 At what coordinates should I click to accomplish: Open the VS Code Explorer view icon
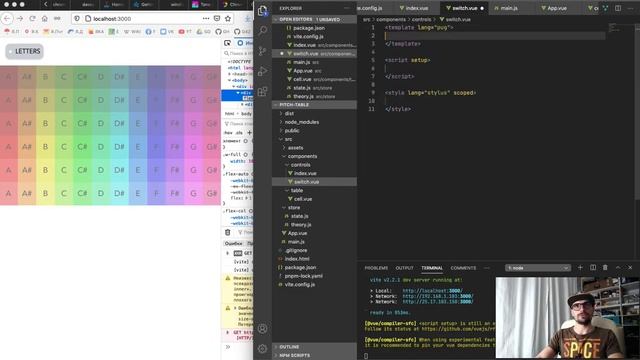click(263, 11)
